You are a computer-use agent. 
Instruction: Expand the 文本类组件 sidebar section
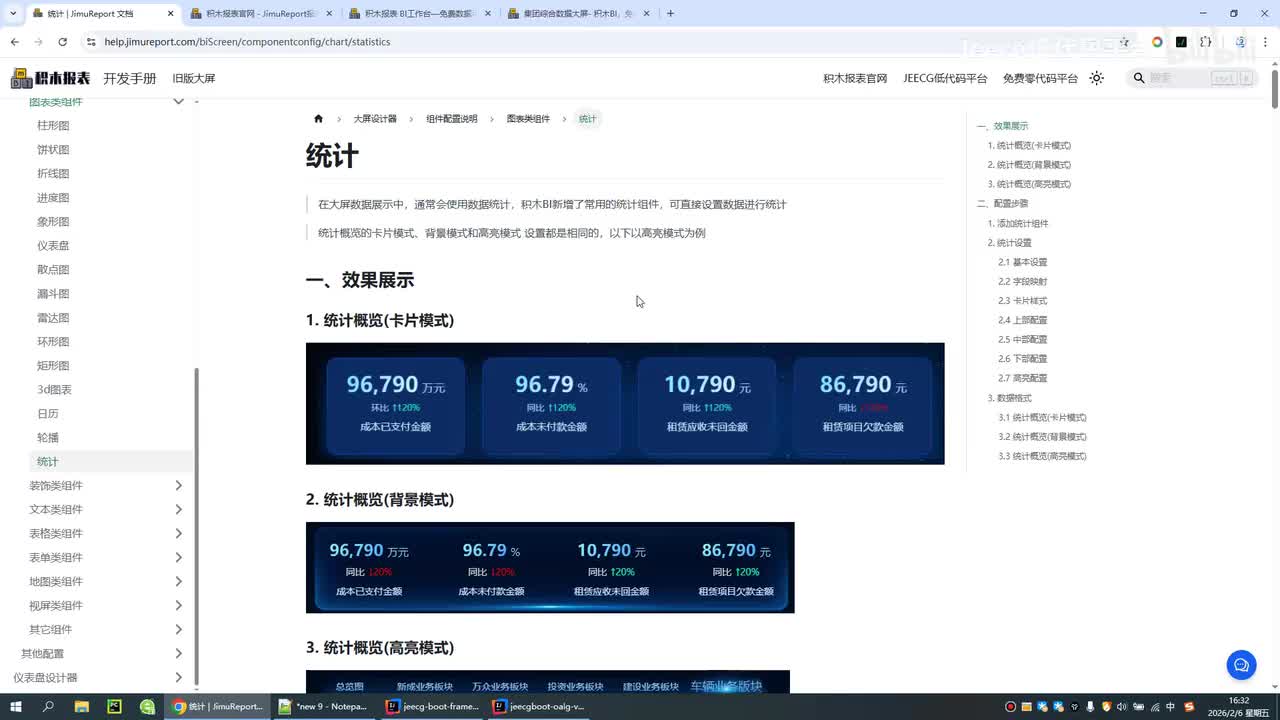[x=179, y=510]
